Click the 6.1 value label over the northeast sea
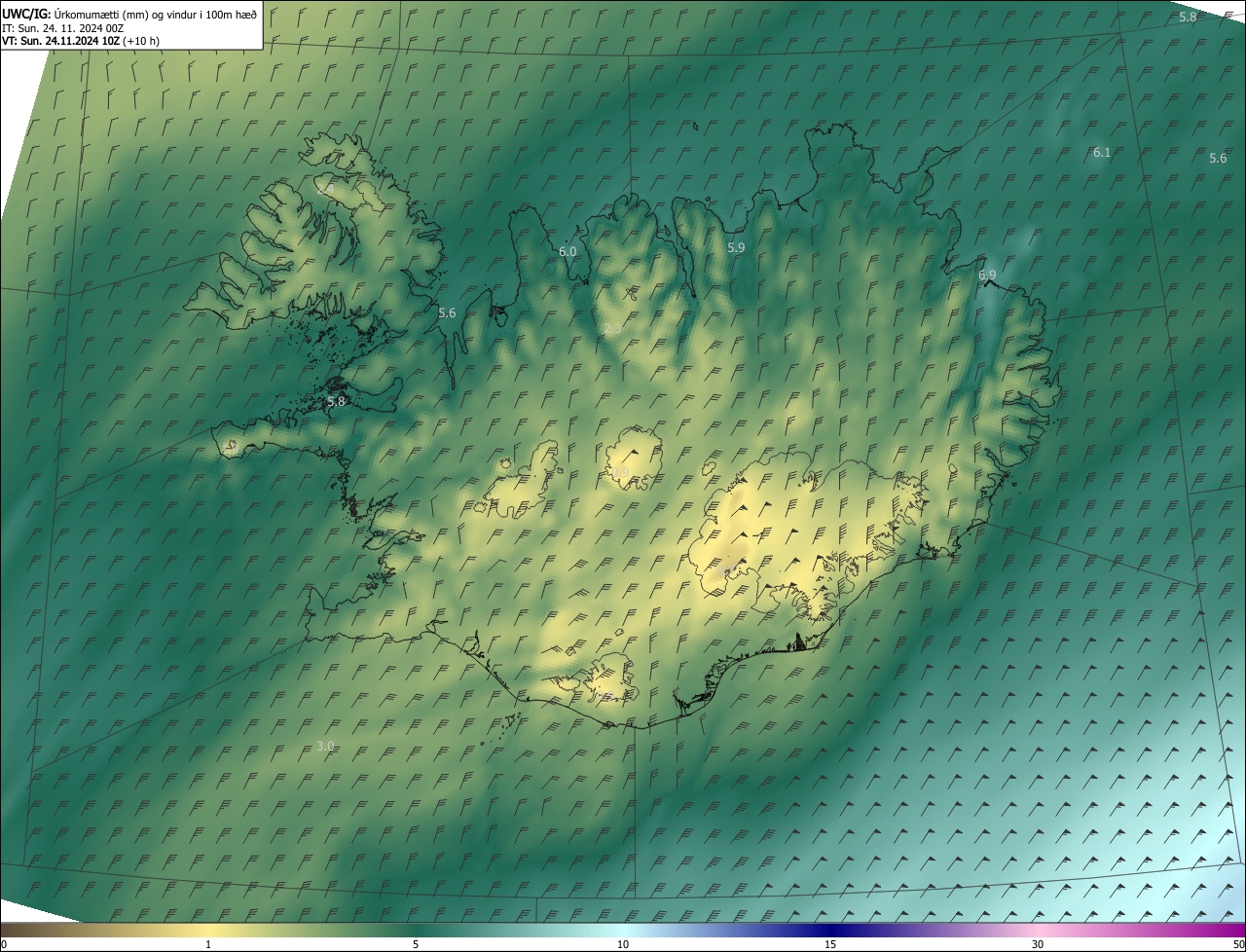Screen dimensions: 1246x952 coord(1101,153)
